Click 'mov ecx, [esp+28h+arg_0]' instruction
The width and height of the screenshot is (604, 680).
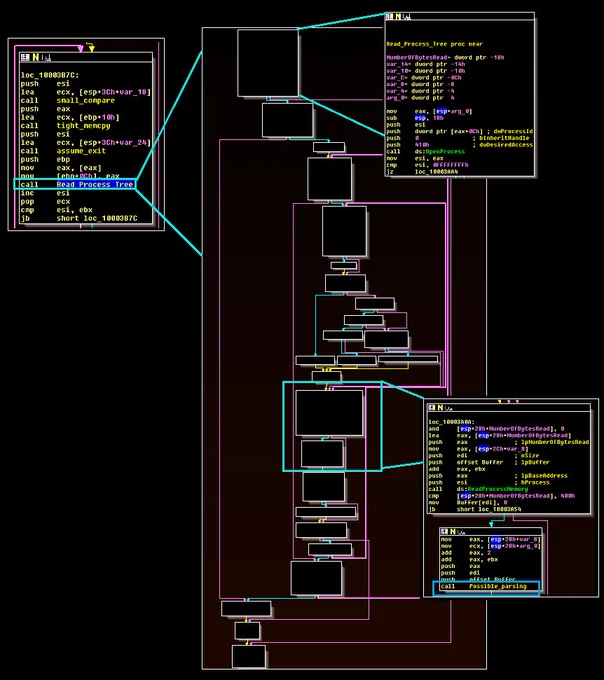click(x=490, y=546)
